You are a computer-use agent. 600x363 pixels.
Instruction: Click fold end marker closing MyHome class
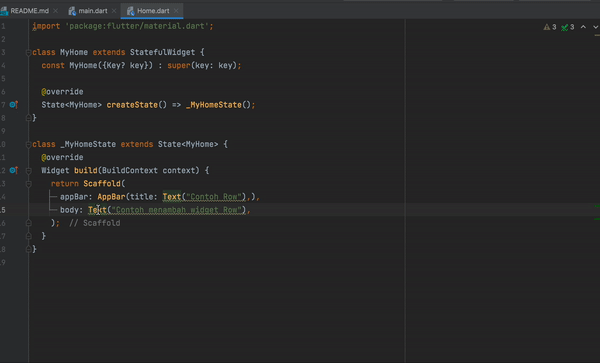coord(28,118)
